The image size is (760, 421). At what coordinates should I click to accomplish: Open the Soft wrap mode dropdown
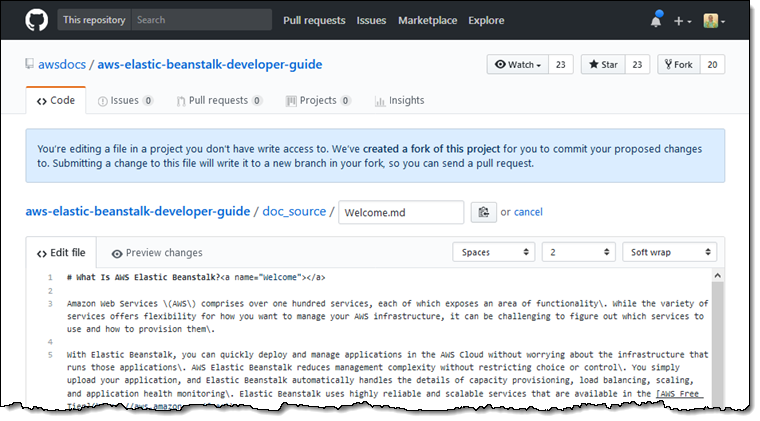point(669,253)
